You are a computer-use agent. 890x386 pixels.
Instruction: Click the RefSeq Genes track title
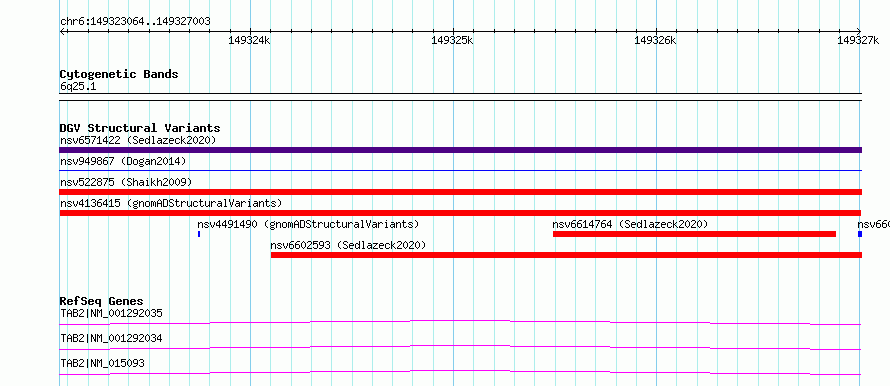pyautogui.click(x=102, y=301)
